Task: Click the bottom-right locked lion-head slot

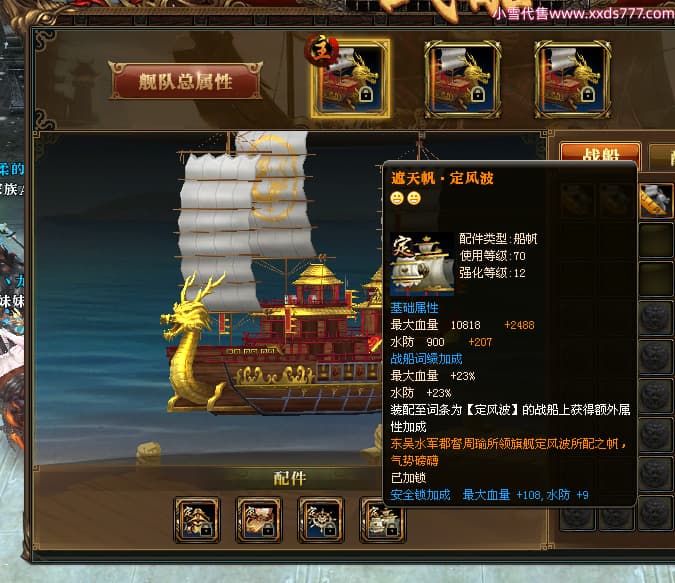Action: click(656, 512)
